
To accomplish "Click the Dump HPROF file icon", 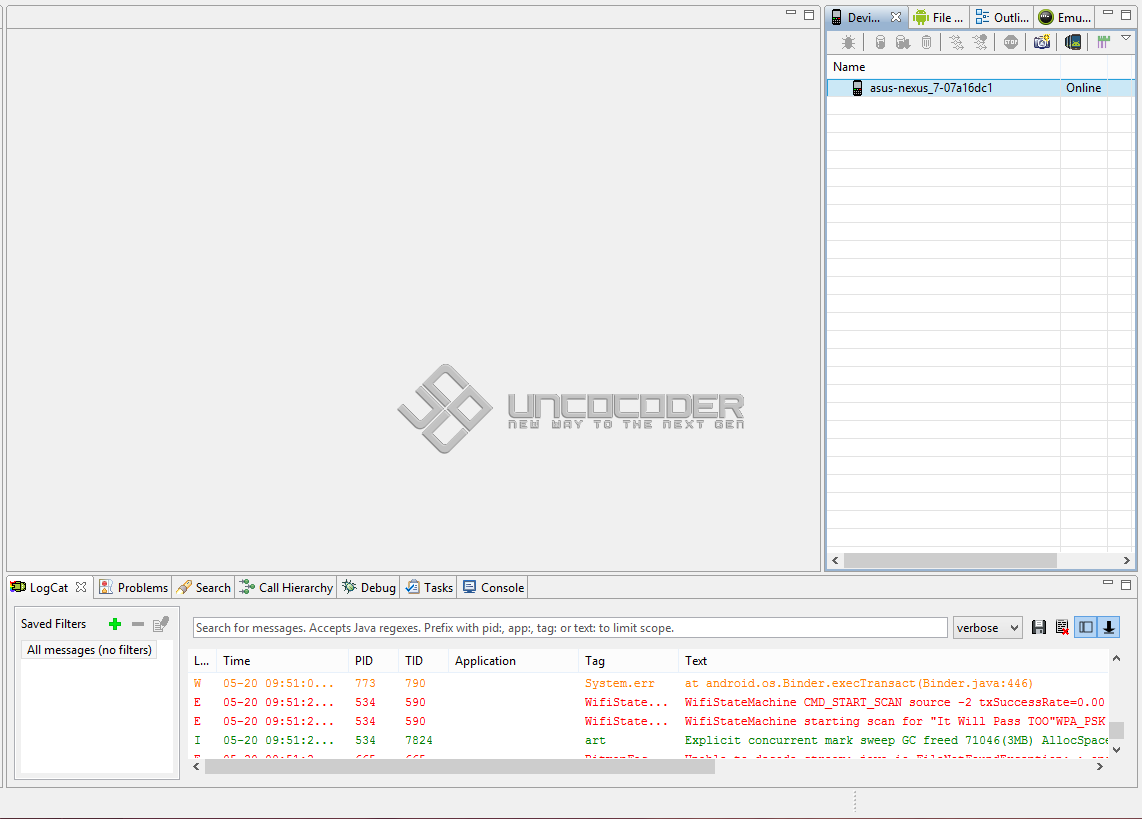I will pyautogui.click(x=903, y=42).
